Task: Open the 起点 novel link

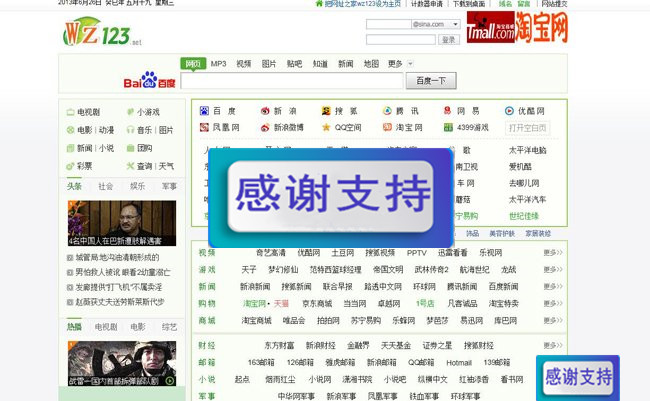Action: pos(242,379)
